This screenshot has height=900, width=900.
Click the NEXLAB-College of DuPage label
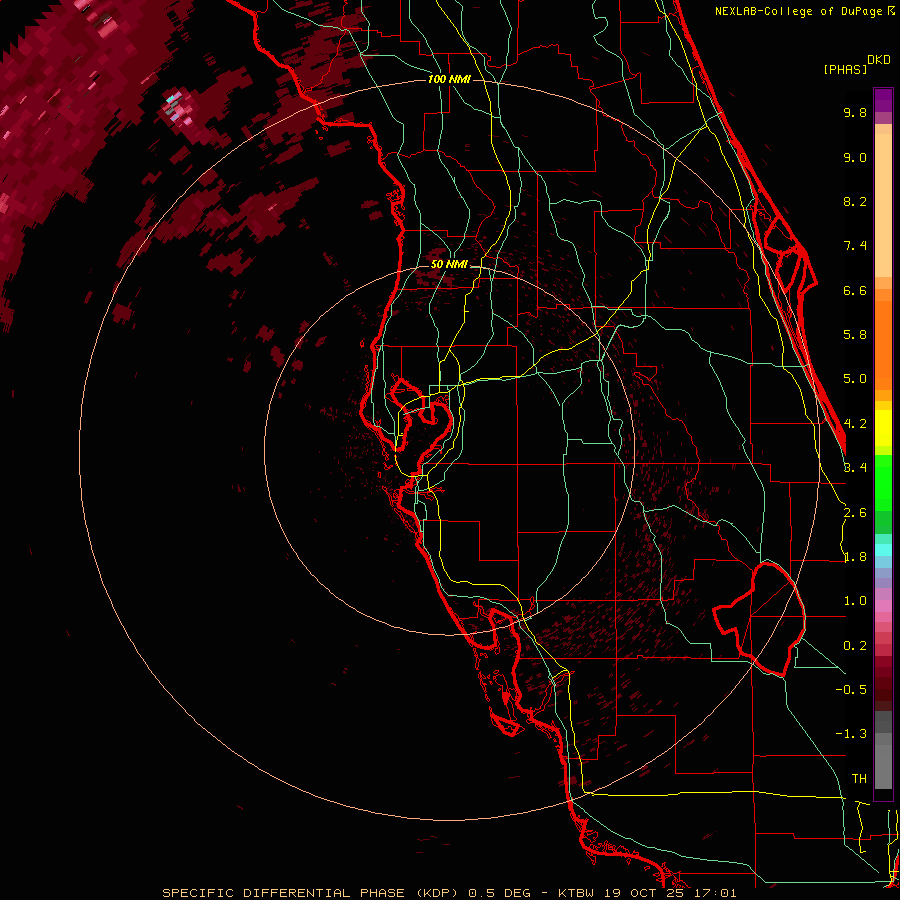tap(800, 11)
